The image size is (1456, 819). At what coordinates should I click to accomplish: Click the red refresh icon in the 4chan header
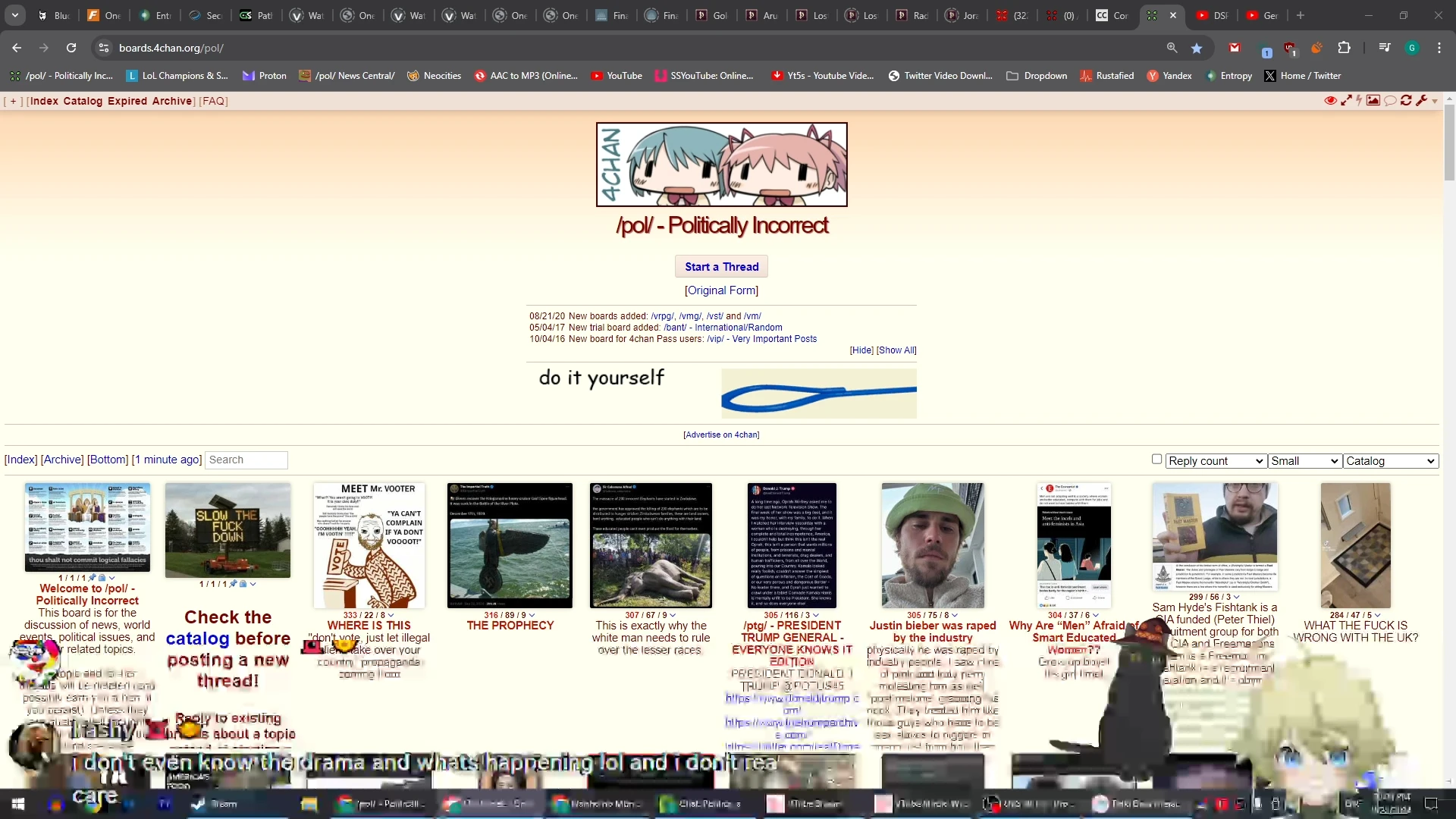(x=1406, y=101)
